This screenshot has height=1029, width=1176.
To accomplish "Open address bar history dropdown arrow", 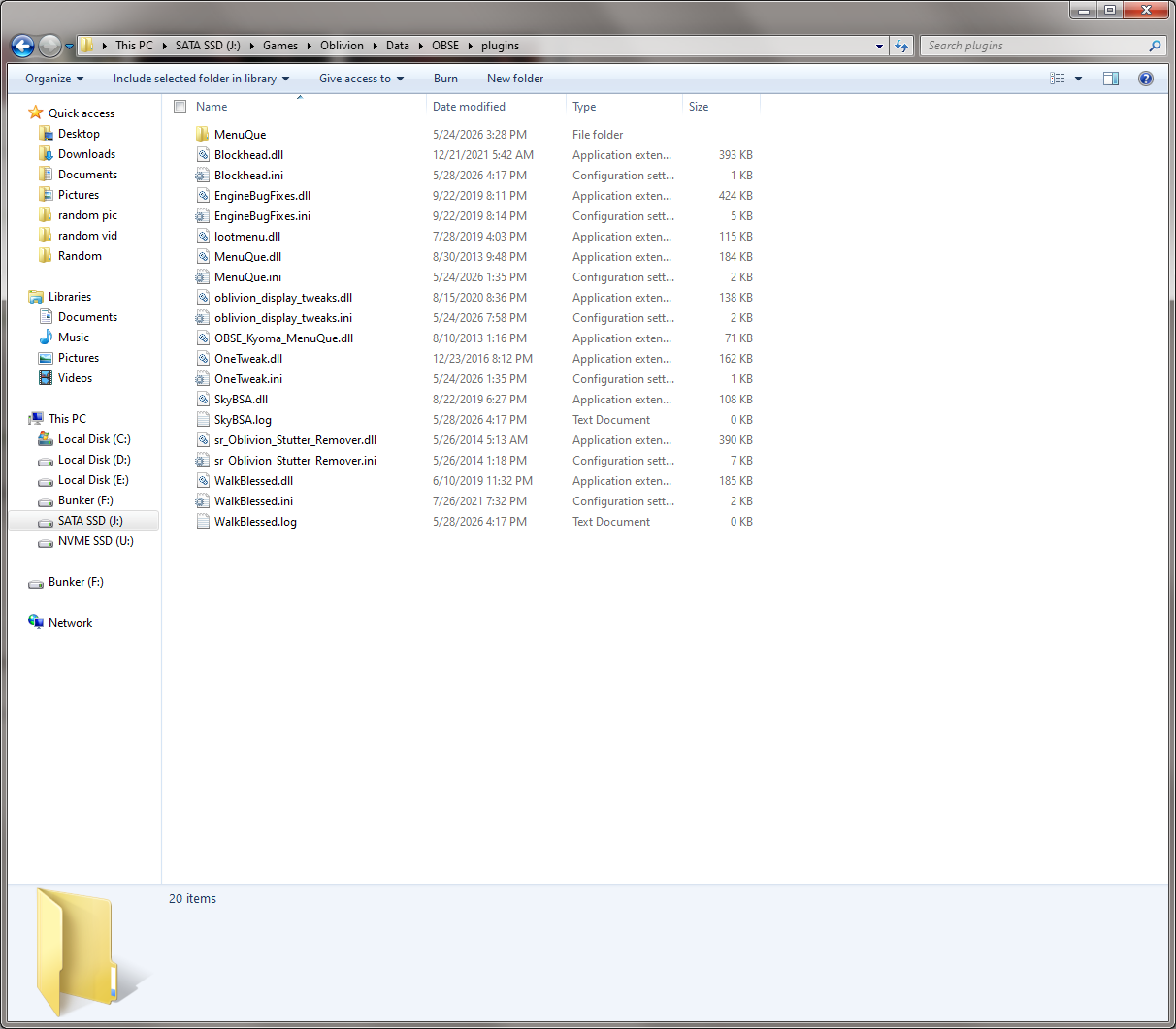I will click(879, 46).
